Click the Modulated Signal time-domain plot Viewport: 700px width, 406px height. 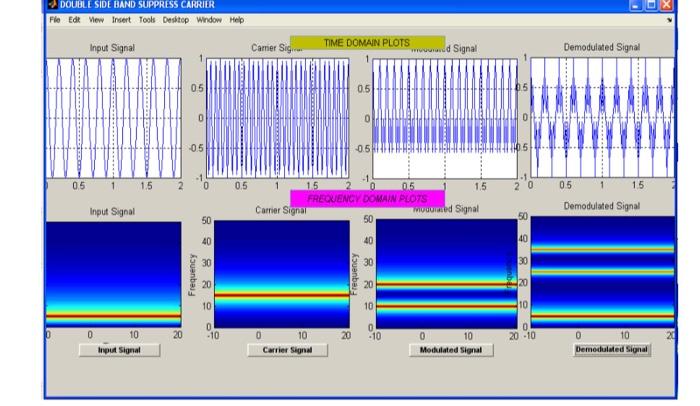pyautogui.click(x=445, y=119)
